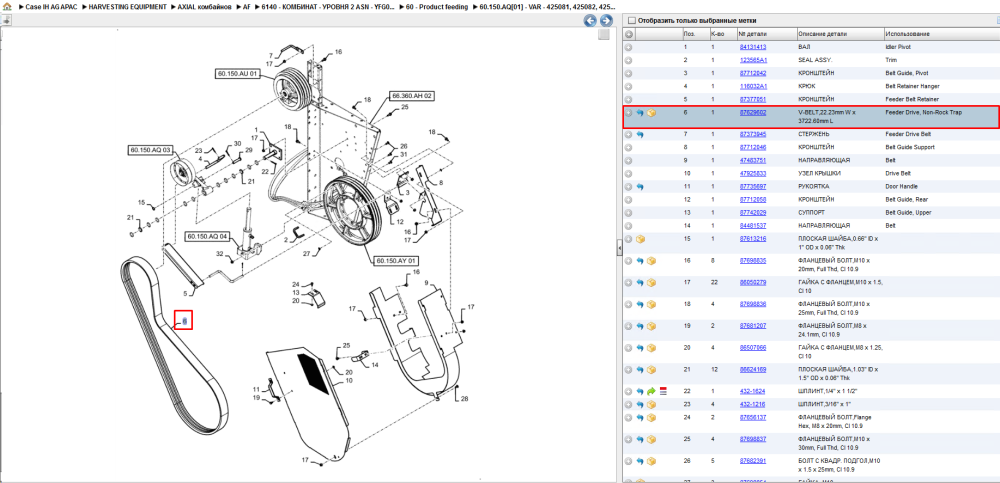
Task: Click plus icon in position 19 row
Action: pos(629,325)
